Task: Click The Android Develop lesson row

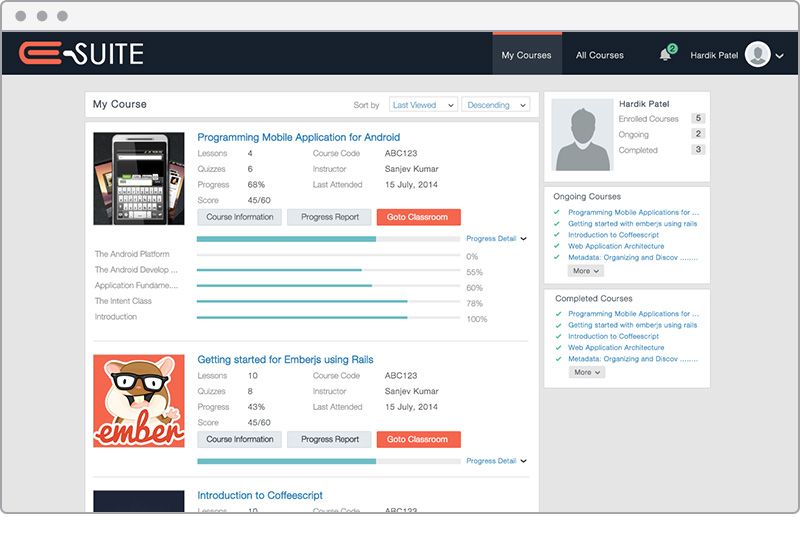Action: 289,270
